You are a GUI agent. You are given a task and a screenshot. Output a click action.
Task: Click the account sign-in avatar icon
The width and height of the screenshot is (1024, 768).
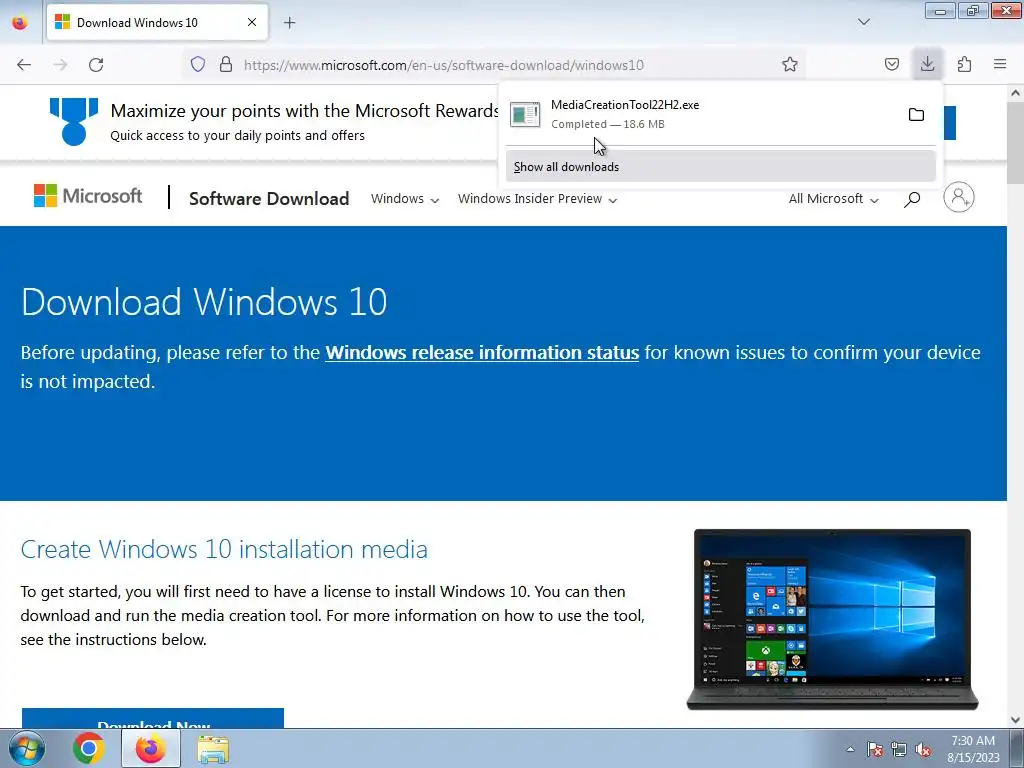[959, 197]
